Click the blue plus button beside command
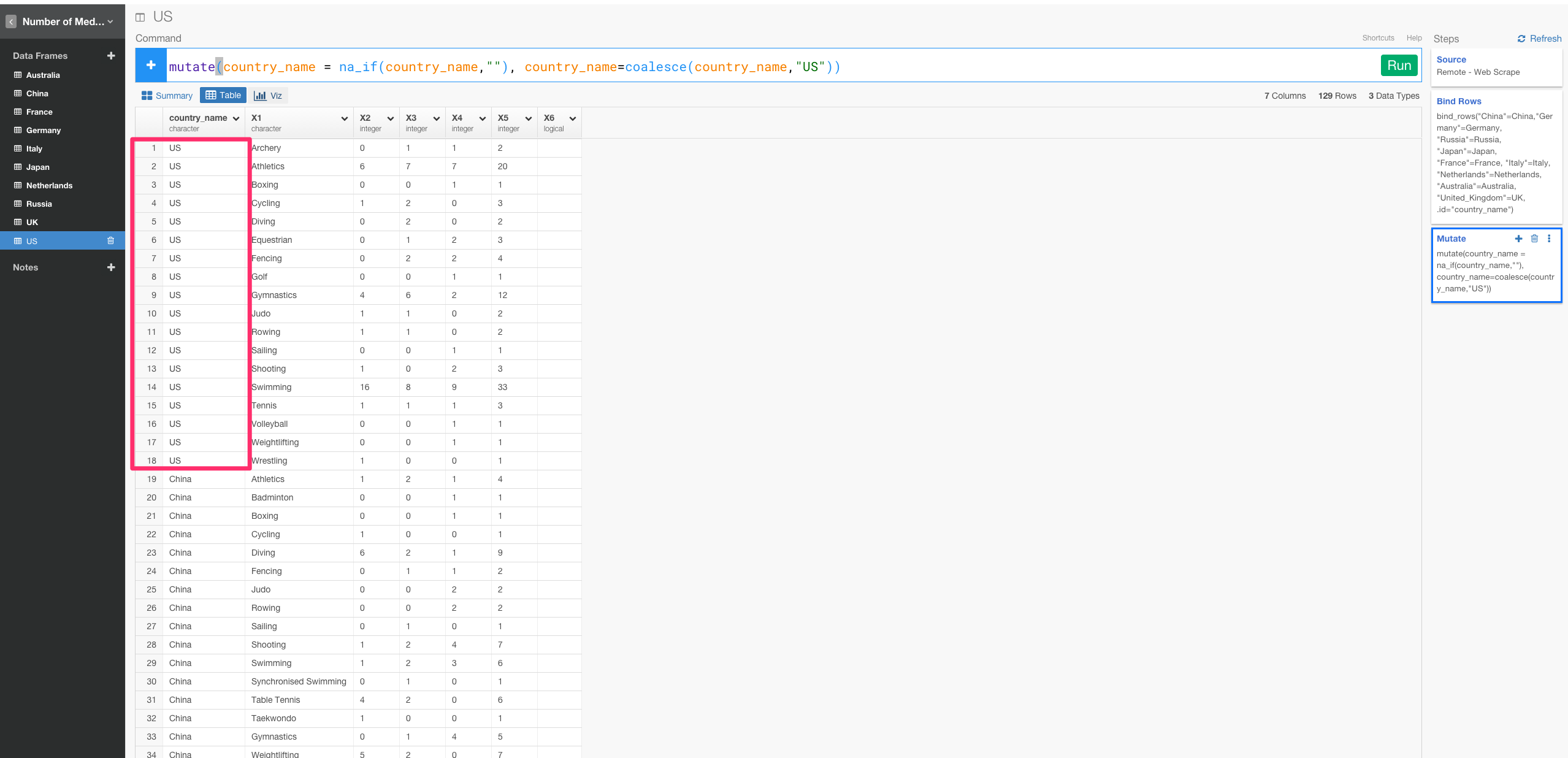 click(x=151, y=66)
